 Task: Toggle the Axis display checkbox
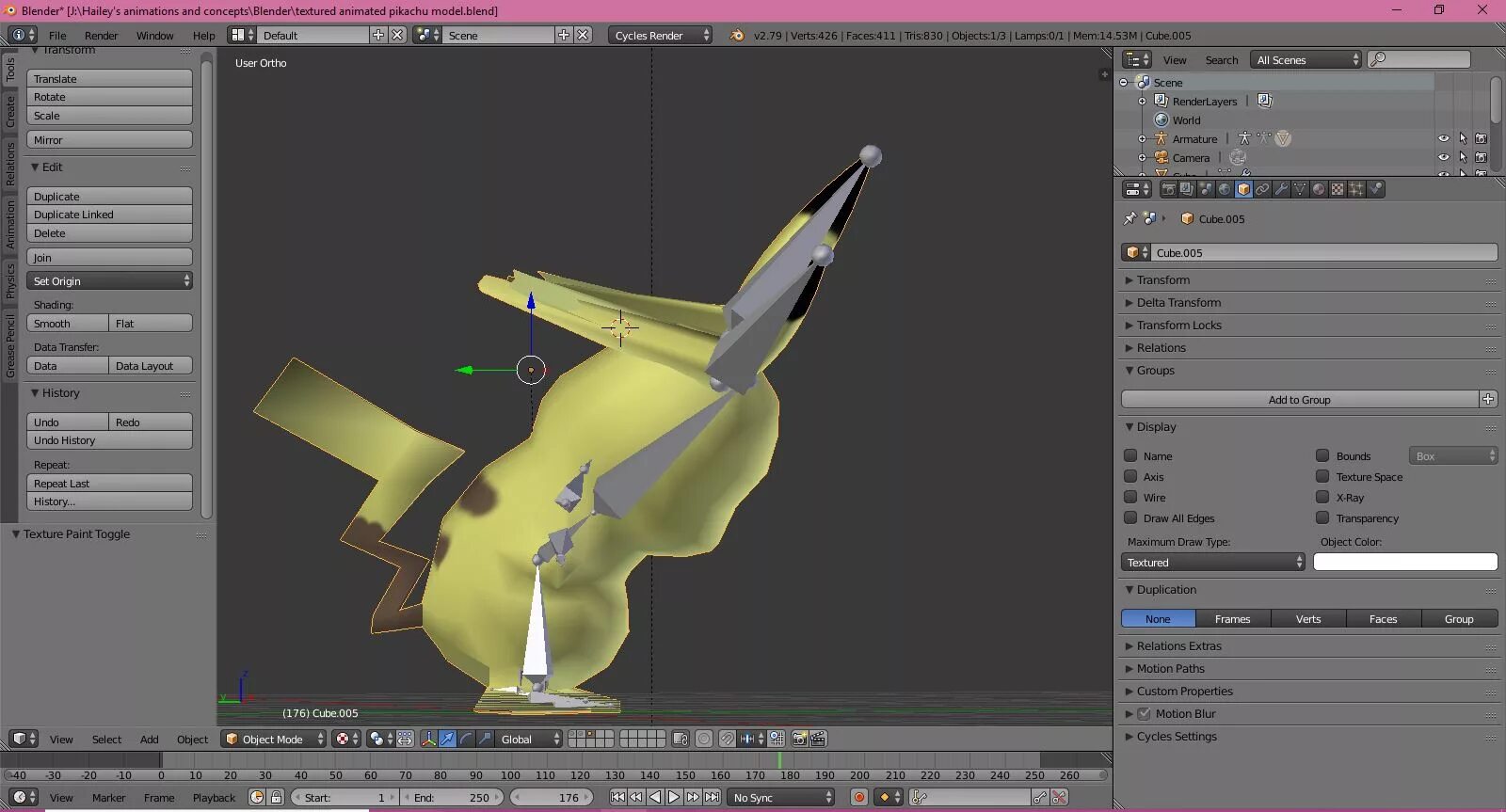1130,476
